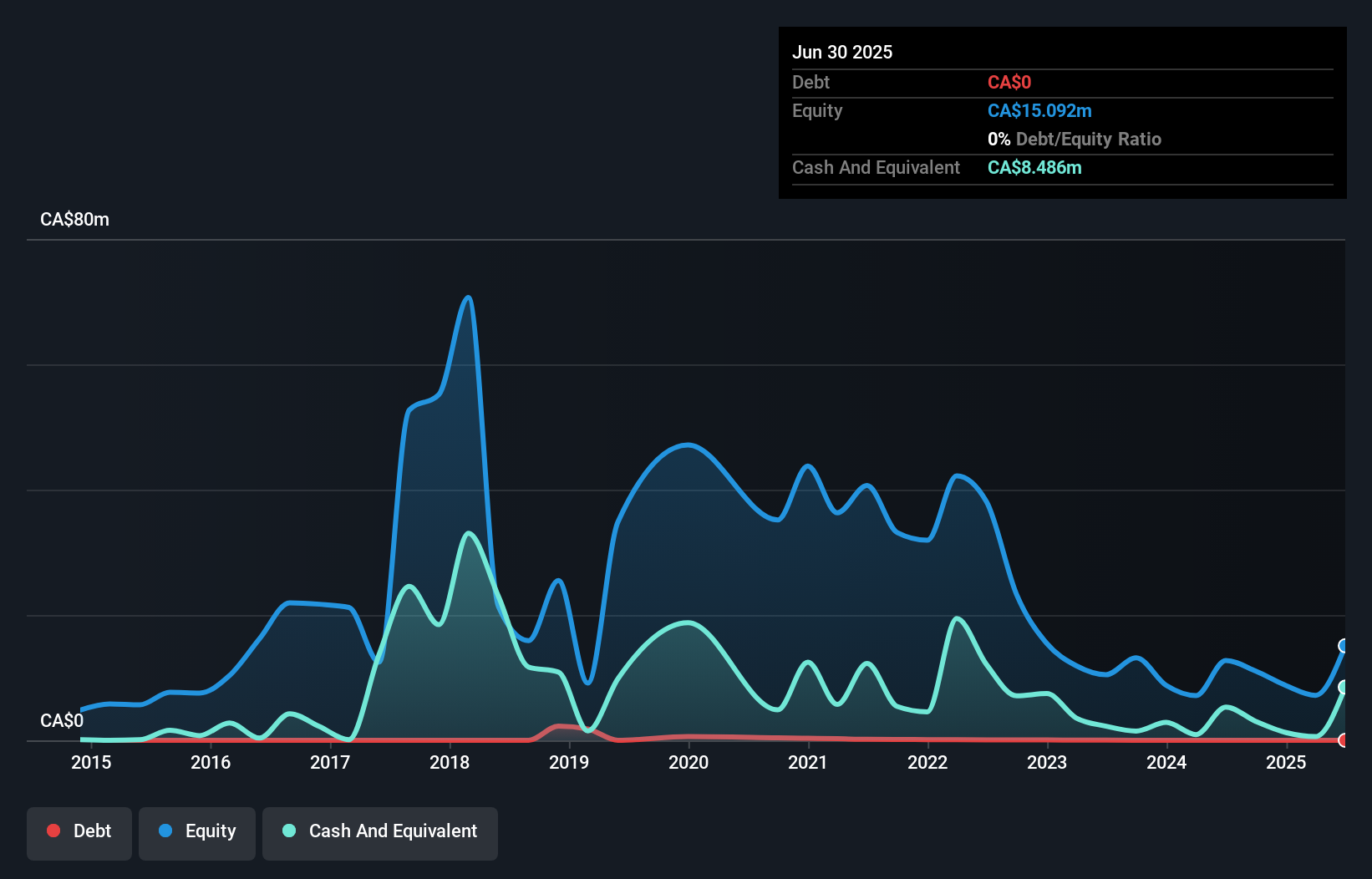Select the red Debt endpoint marker

coord(1344,740)
